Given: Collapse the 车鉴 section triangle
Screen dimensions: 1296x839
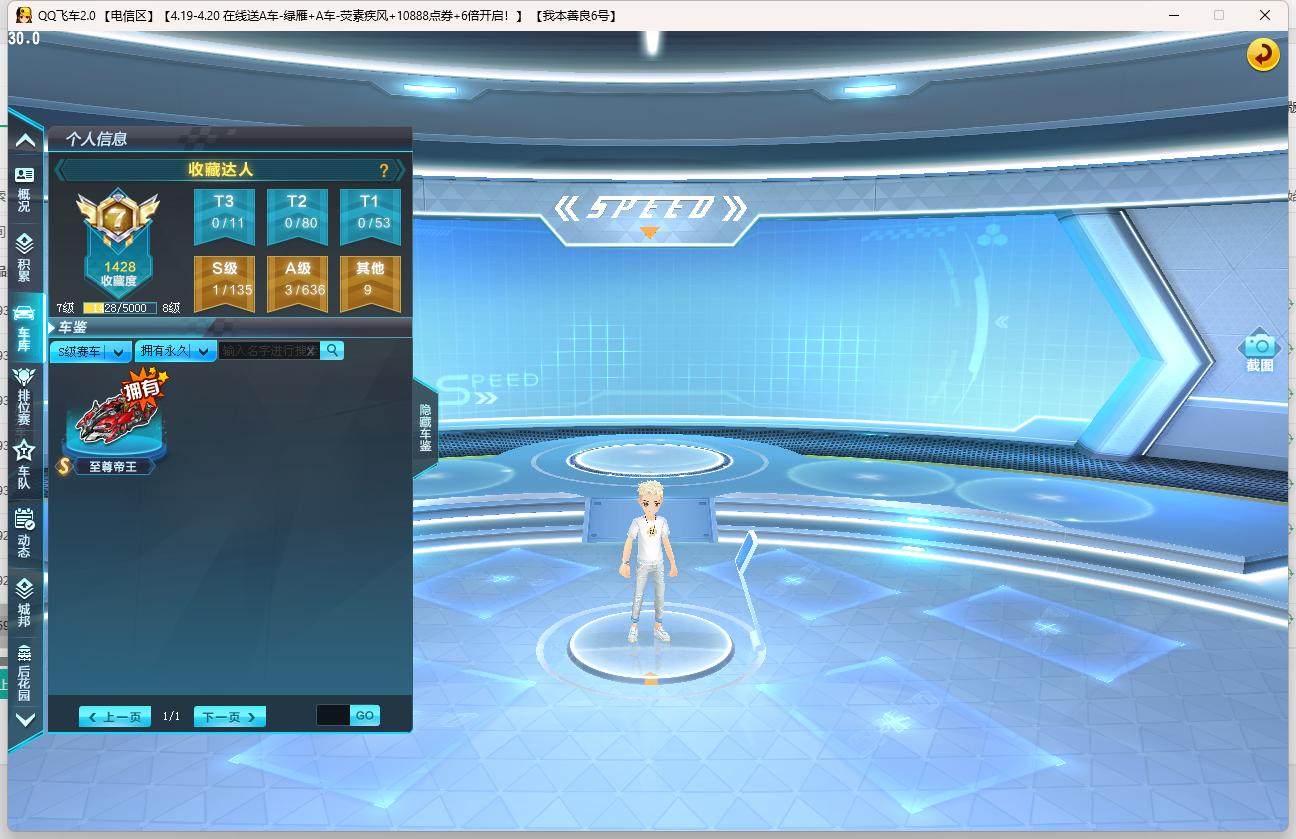Looking at the screenshot, I should [x=53, y=328].
